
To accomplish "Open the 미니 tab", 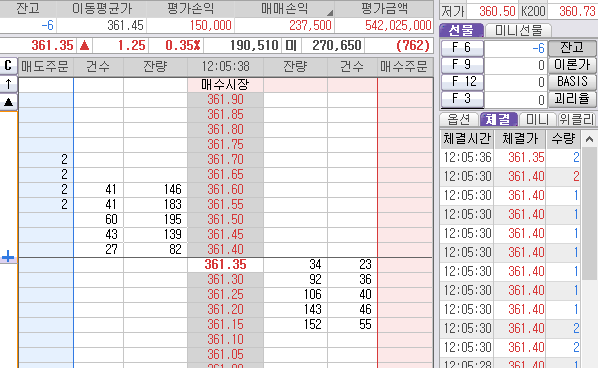I will click(x=537, y=119).
